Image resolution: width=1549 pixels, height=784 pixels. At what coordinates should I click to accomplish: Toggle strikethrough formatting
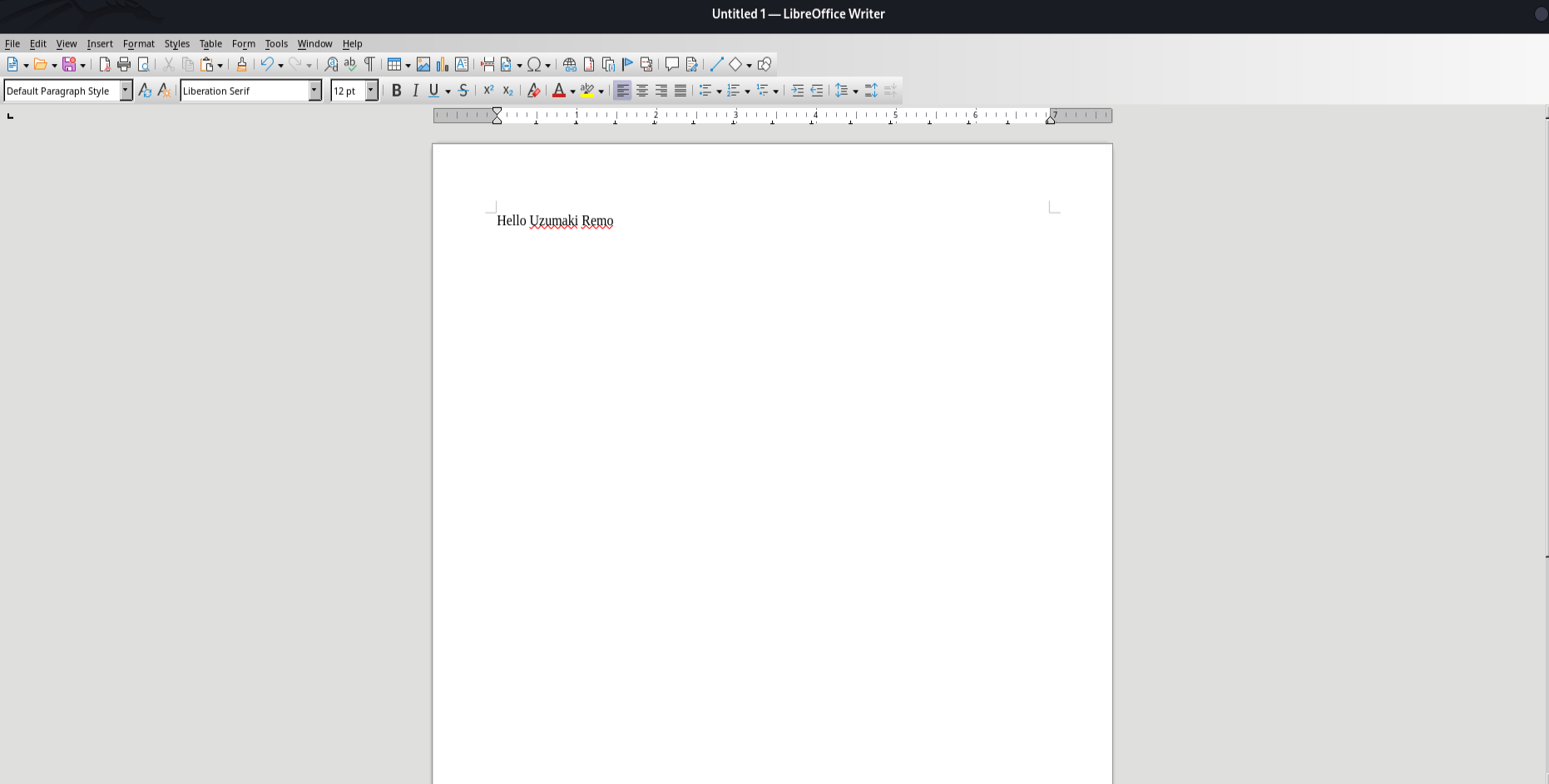point(463,91)
